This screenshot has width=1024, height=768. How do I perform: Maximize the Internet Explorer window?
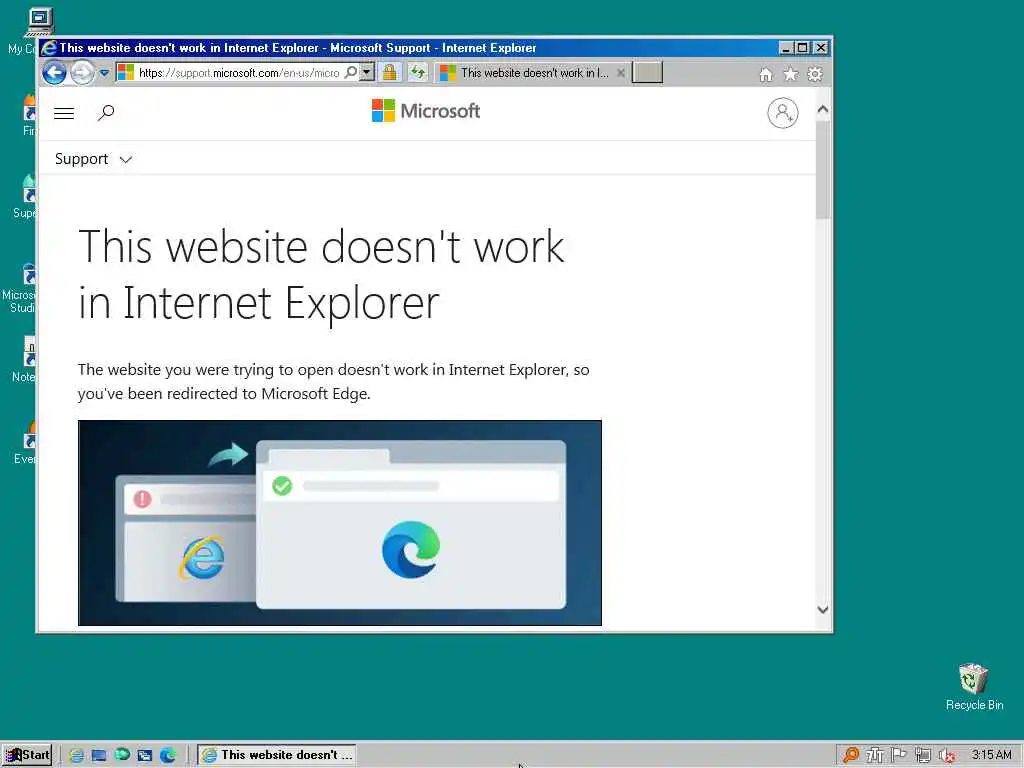803,48
